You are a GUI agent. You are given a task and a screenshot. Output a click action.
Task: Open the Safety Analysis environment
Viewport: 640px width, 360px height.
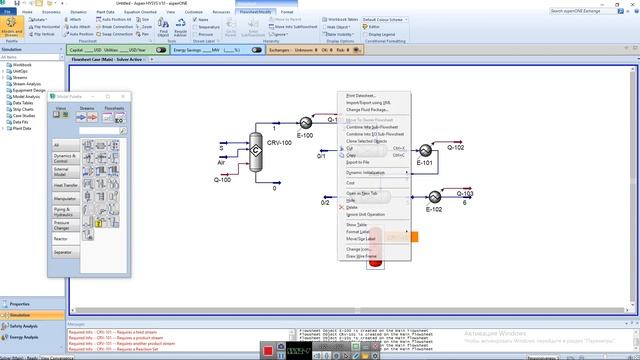(x=32, y=326)
